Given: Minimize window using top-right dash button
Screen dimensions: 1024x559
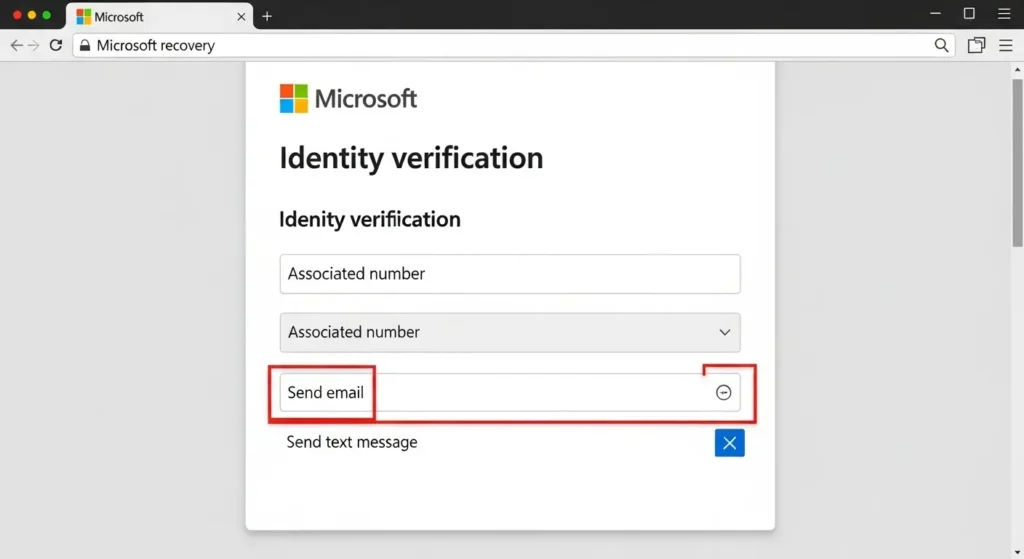Looking at the screenshot, I should point(935,13).
